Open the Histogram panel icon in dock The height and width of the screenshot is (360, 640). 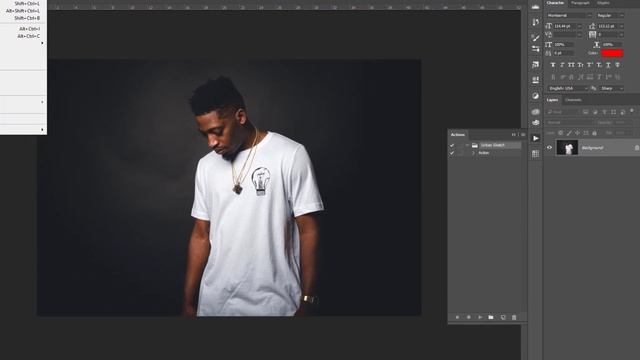pyautogui.click(x=536, y=6)
